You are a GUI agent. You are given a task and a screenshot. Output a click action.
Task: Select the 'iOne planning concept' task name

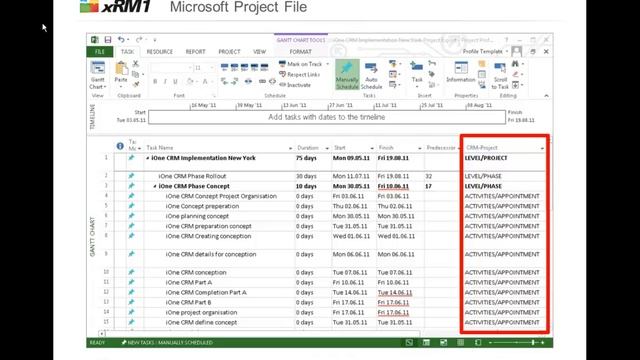(197, 216)
